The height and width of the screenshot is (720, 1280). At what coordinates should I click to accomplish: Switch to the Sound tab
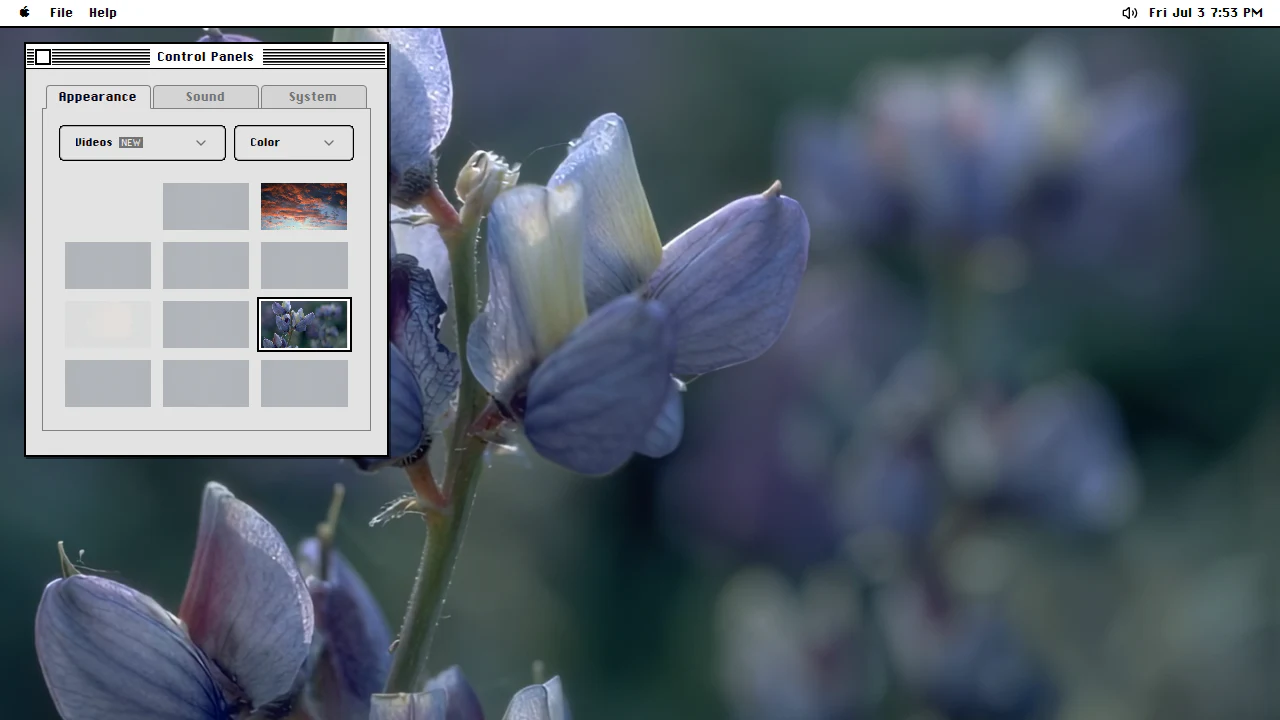(205, 97)
